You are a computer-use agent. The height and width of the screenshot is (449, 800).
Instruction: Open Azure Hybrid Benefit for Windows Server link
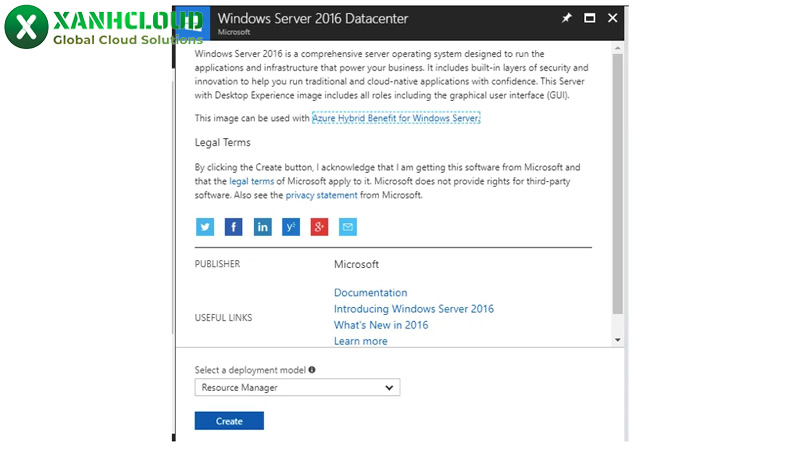tap(396, 118)
